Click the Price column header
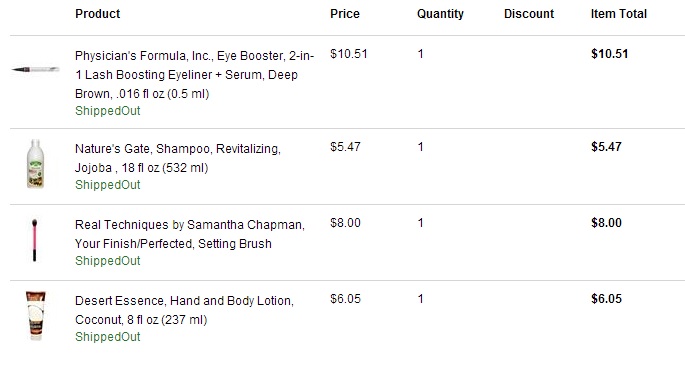Image resolution: width=685 pixels, height=366 pixels. tap(345, 14)
